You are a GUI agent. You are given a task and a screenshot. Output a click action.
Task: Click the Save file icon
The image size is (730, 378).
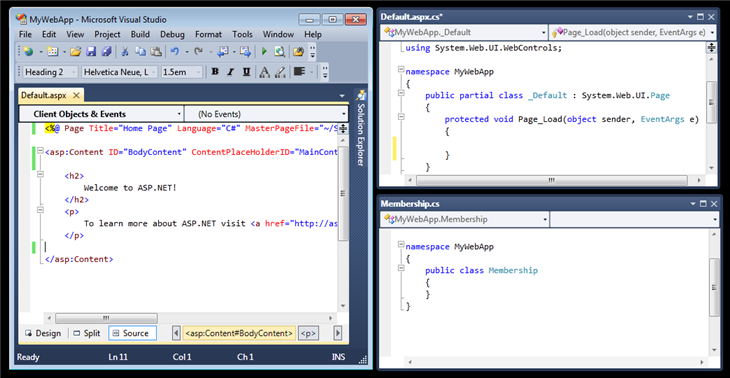point(91,52)
